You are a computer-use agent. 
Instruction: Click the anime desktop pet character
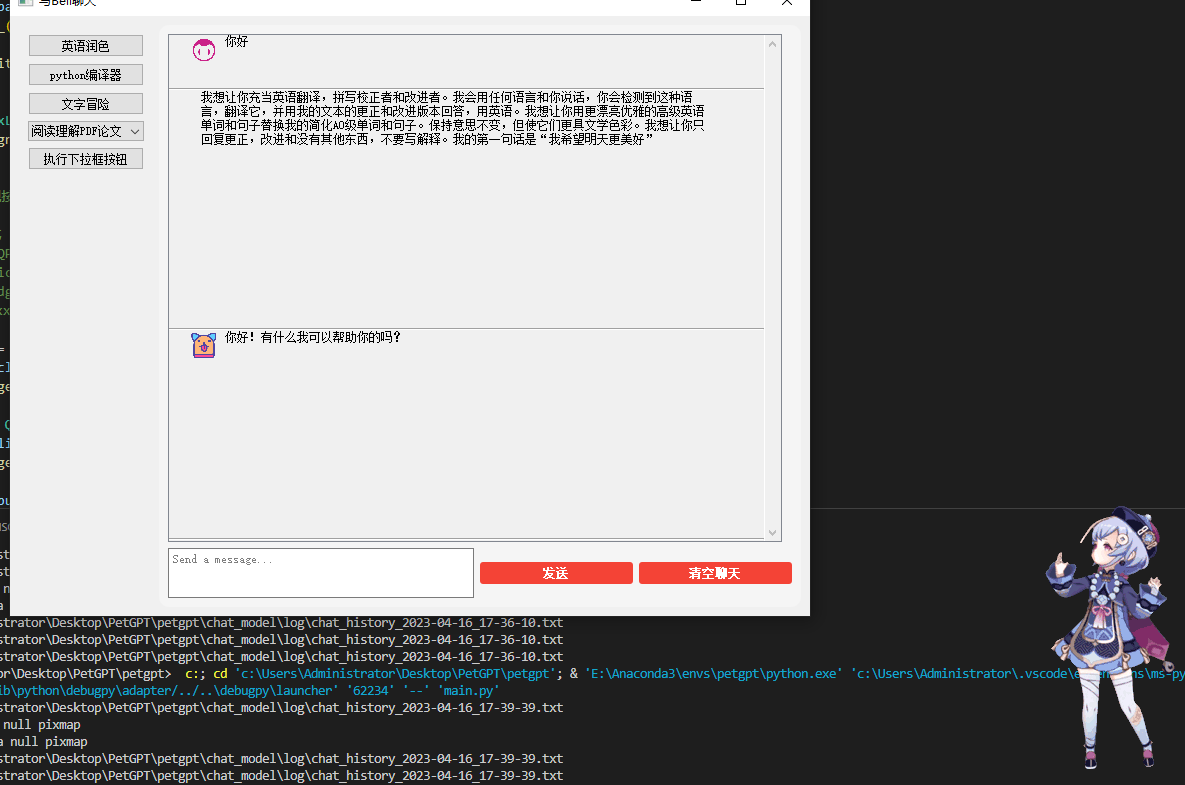pos(1109,636)
